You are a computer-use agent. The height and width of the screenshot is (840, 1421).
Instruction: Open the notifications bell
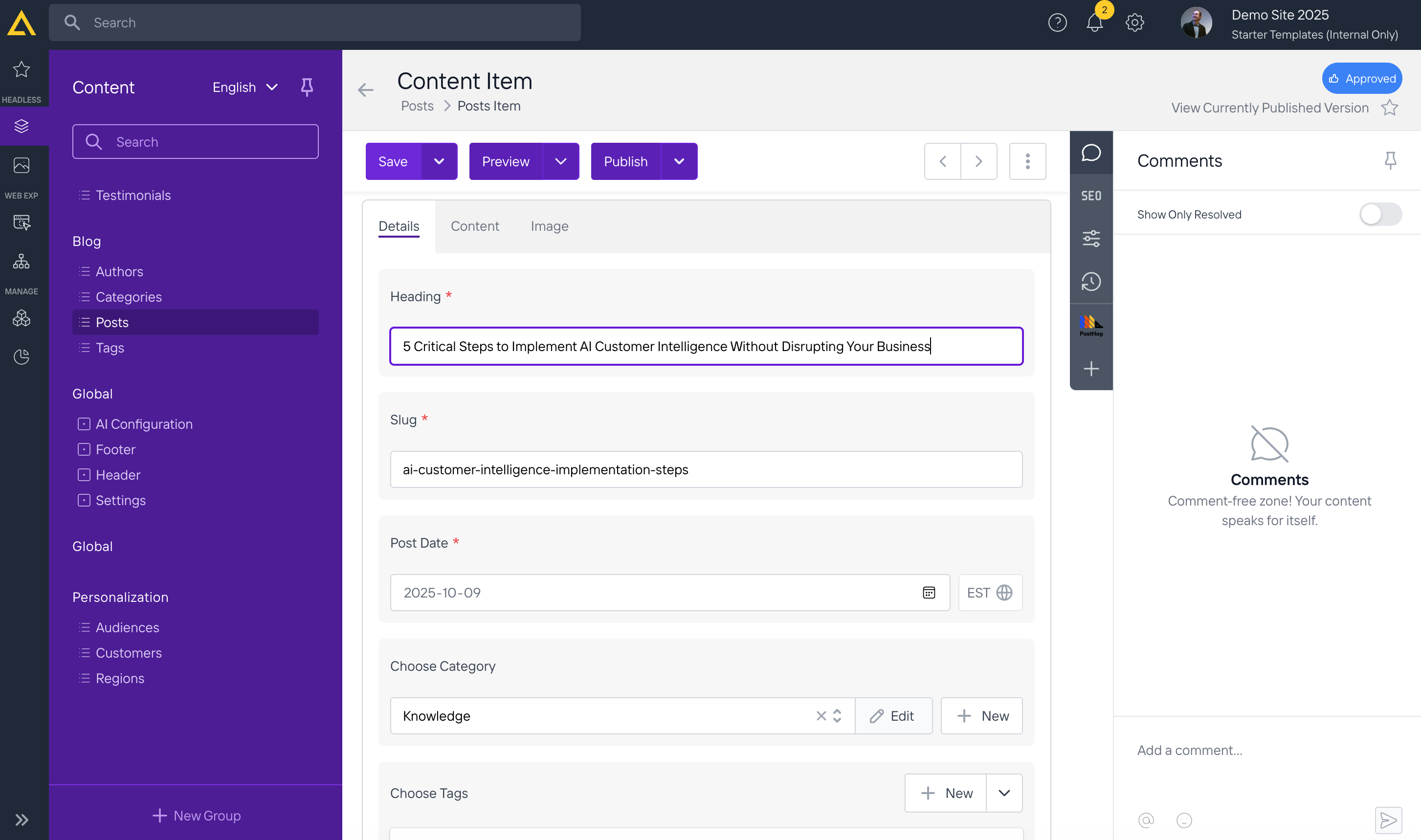[x=1094, y=22]
